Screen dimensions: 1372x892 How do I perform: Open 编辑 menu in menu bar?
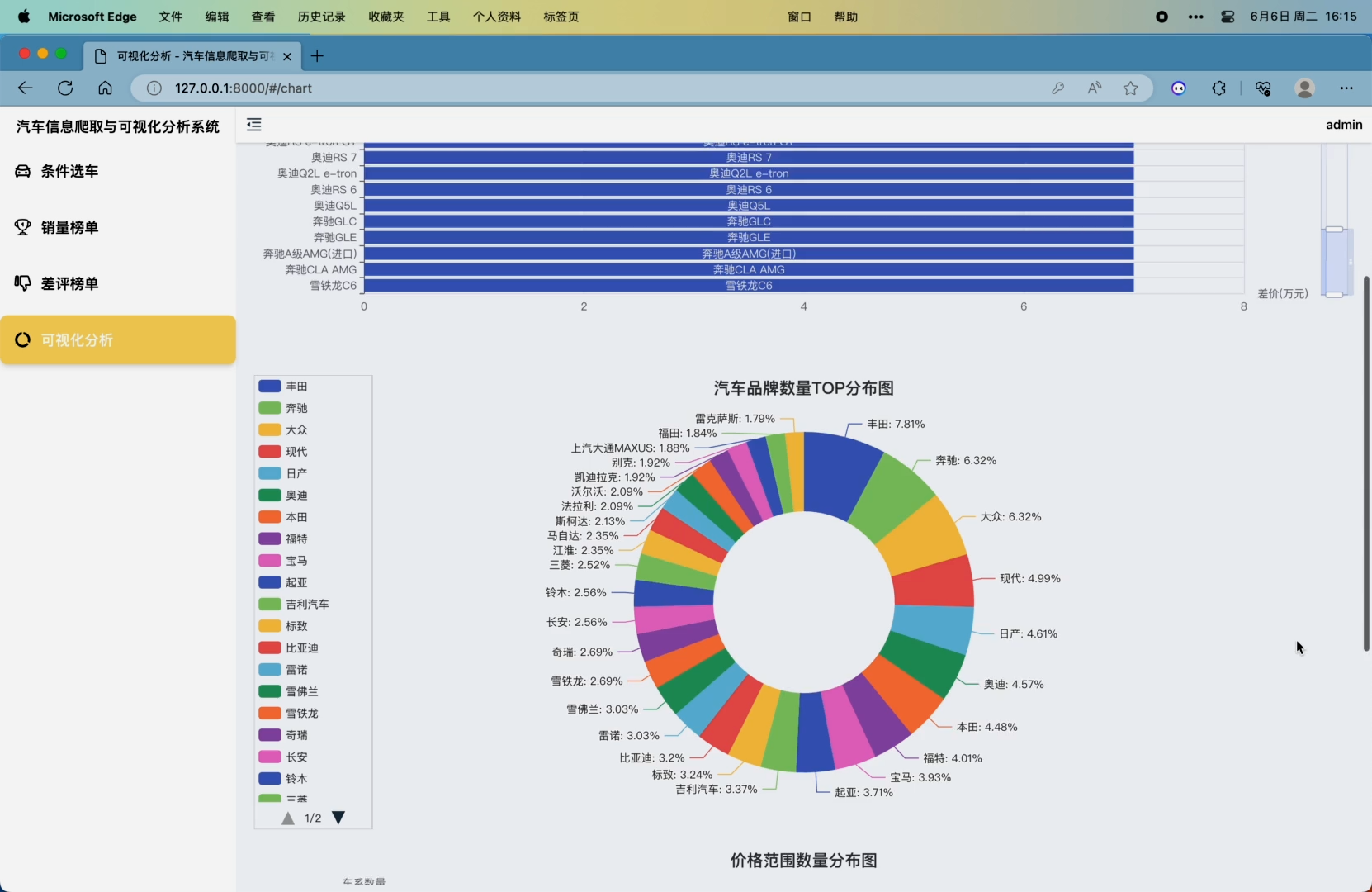[217, 17]
